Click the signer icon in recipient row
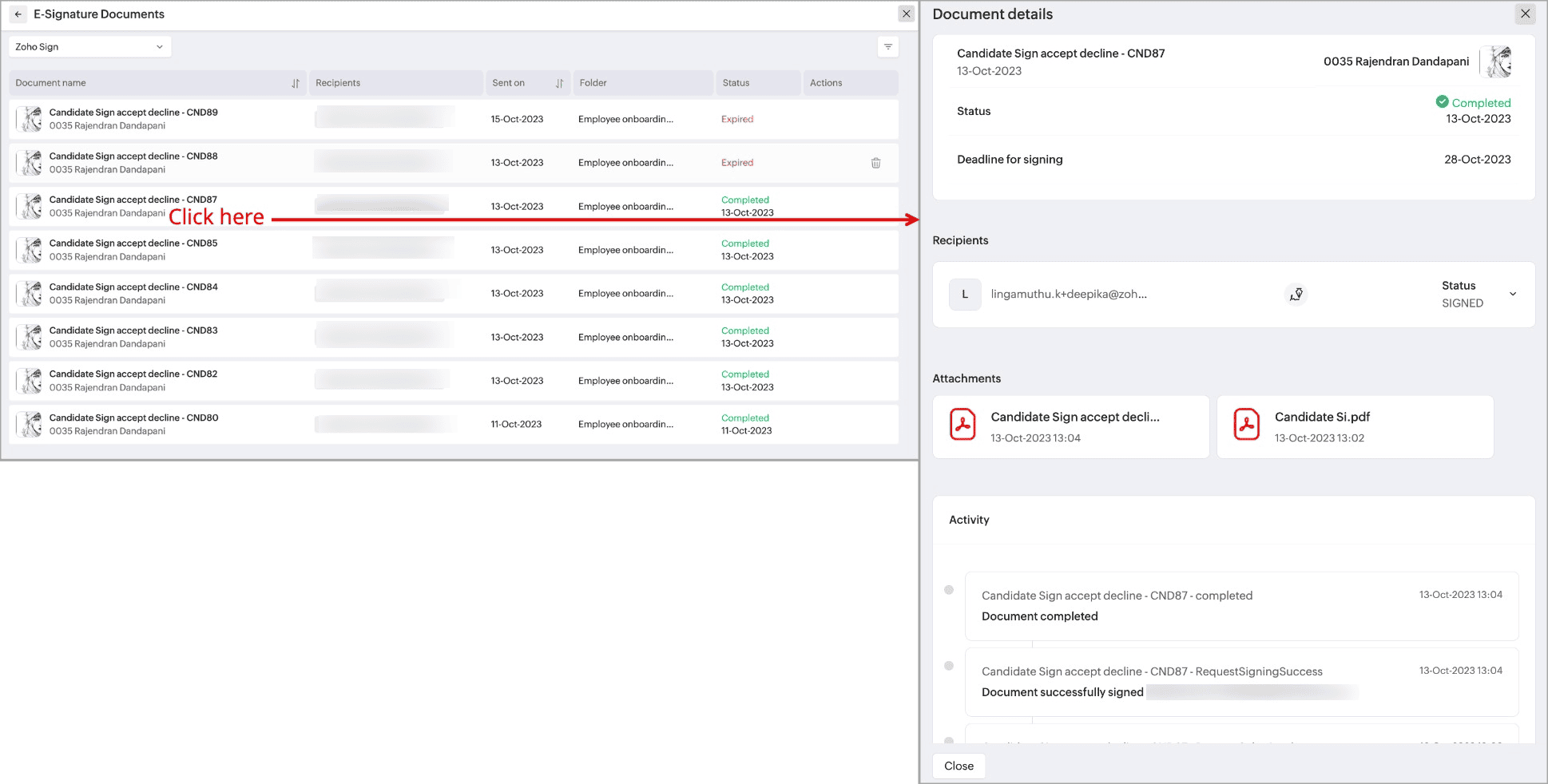The height and width of the screenshot is (784, 1548). pyautogui.click(x=1296, y=295)
